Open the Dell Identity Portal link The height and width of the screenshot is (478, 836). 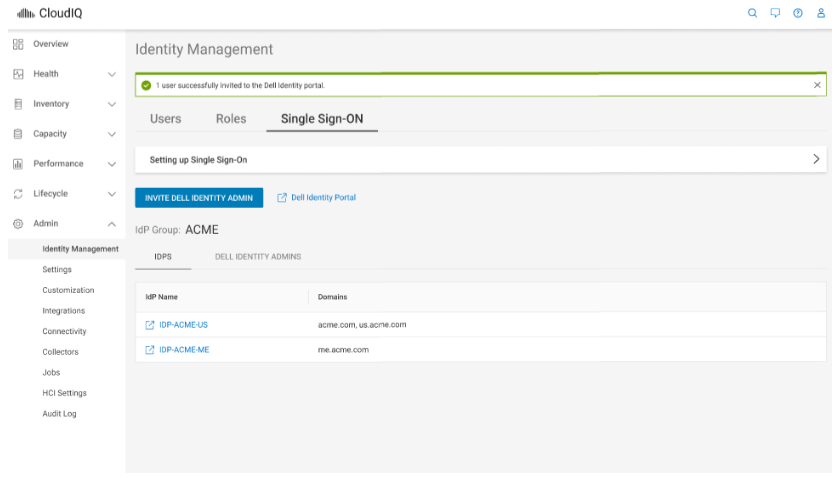coord(324,198)
